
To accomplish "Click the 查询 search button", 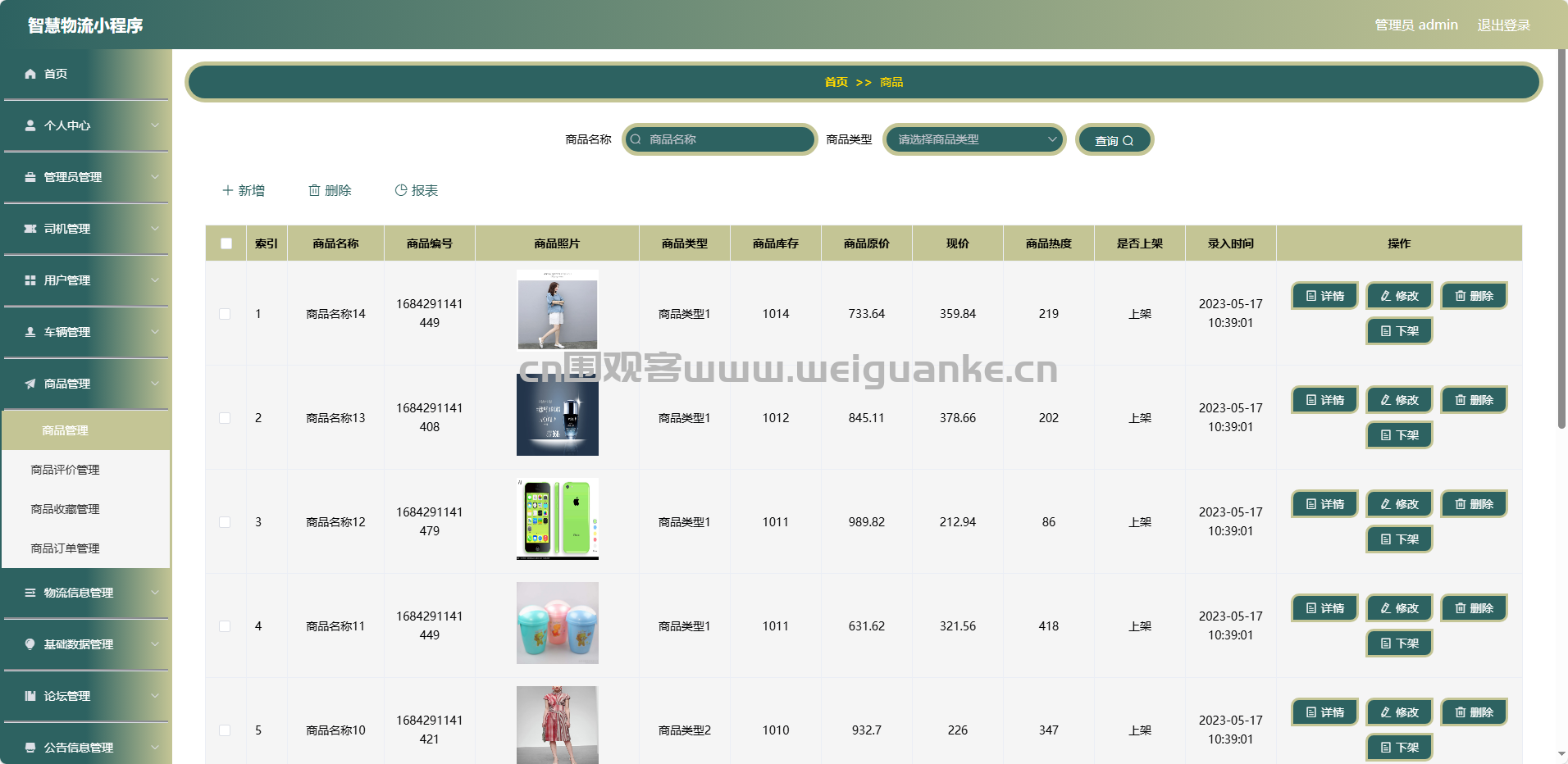I will [x=1114, y=140].
